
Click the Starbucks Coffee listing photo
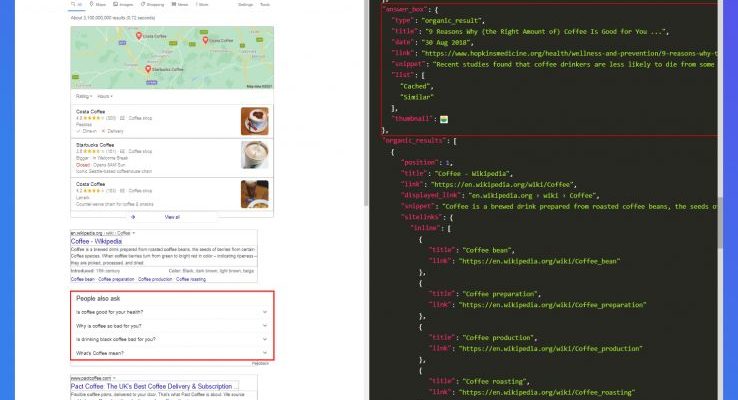255,155
